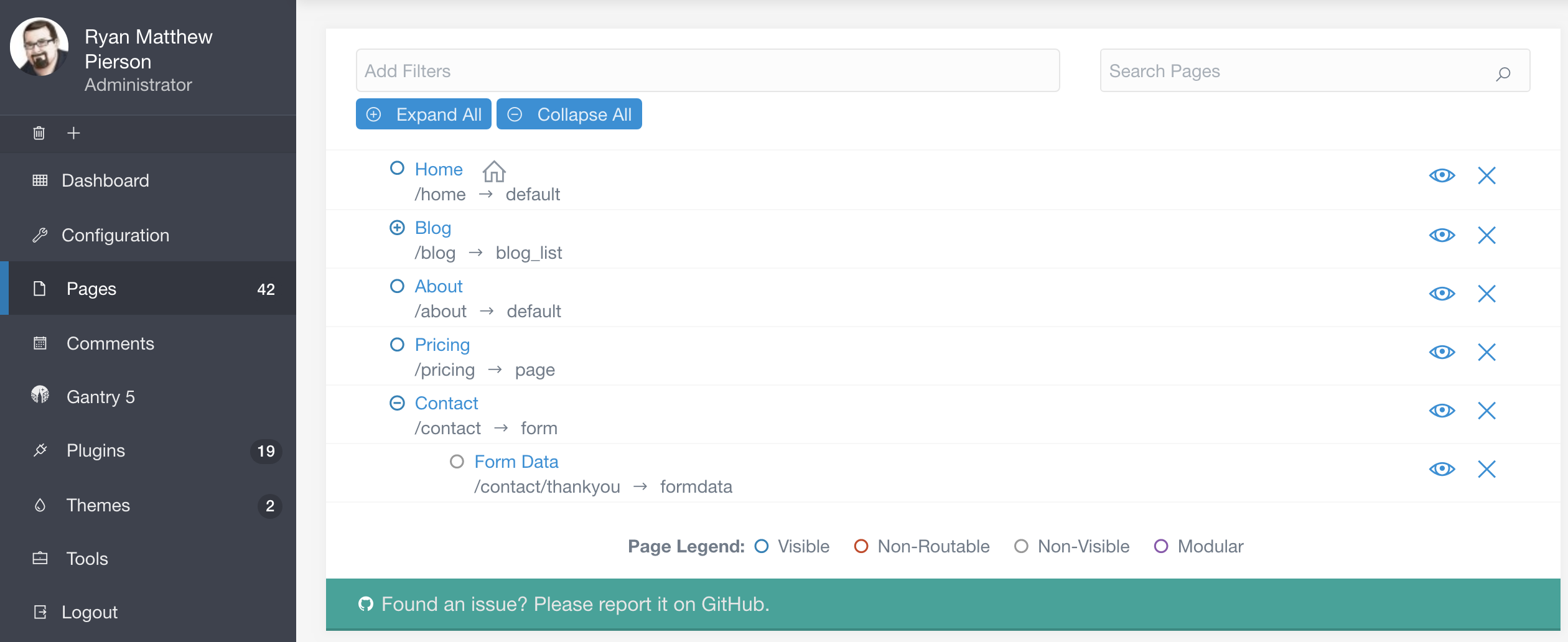The image size is (1568, 642).
Task: Click the plus icon to add new content
Action: point(73,133)
